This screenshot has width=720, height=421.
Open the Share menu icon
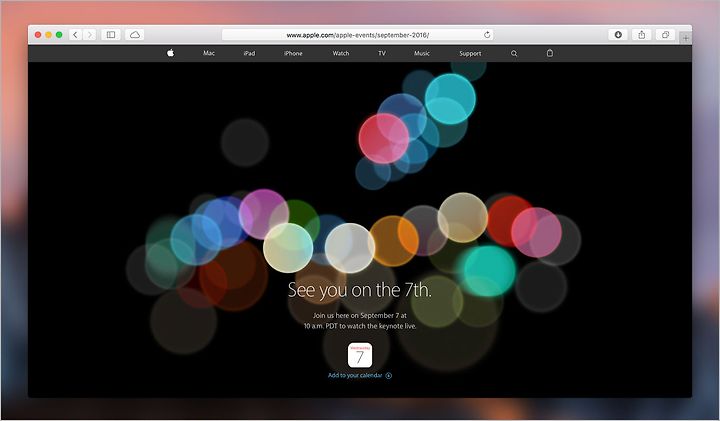click(x=641, y=34)
